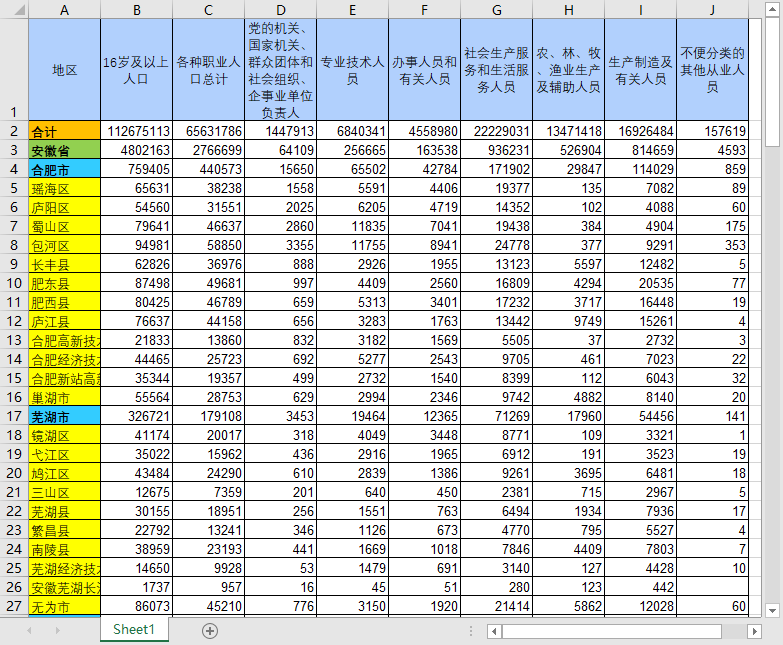Click cell with value 65631786
Screen dimensions: 783x645
(x=209, y=131)
